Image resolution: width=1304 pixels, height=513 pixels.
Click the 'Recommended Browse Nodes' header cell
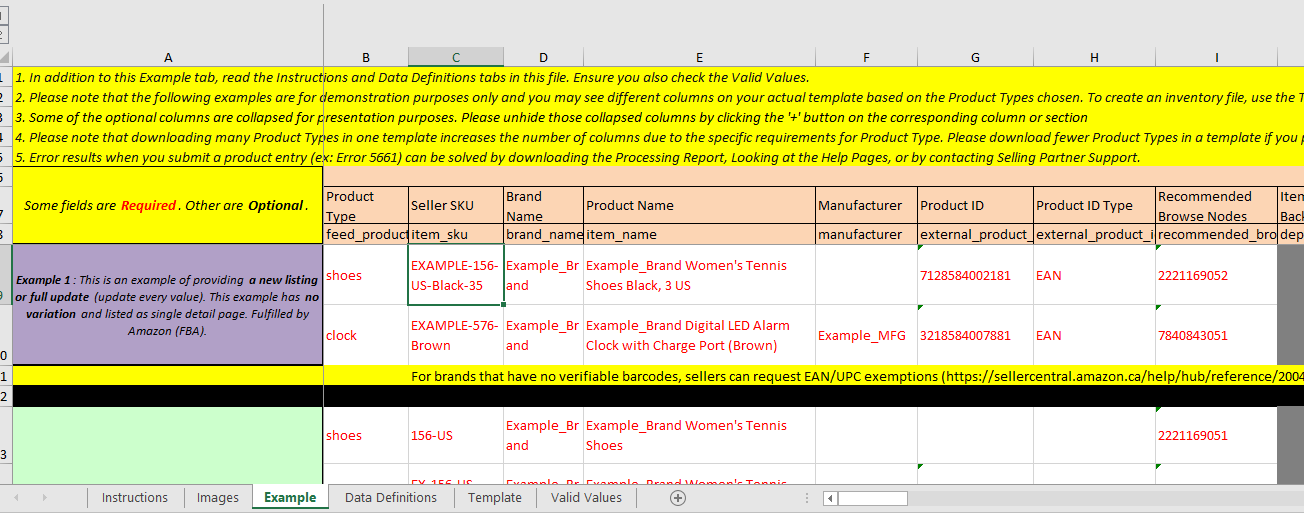point(1216,205)
